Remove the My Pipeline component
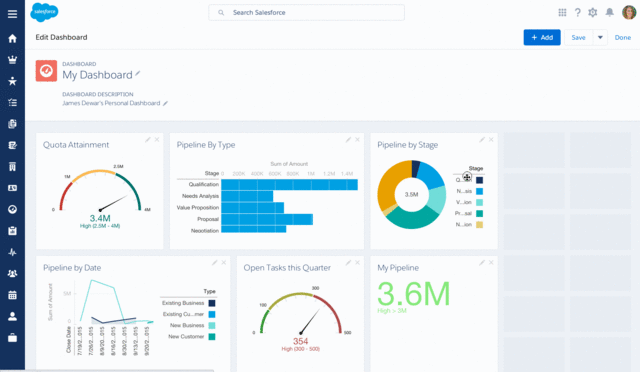Viewport: 640px width, 372px height. (x=491, y=263)
